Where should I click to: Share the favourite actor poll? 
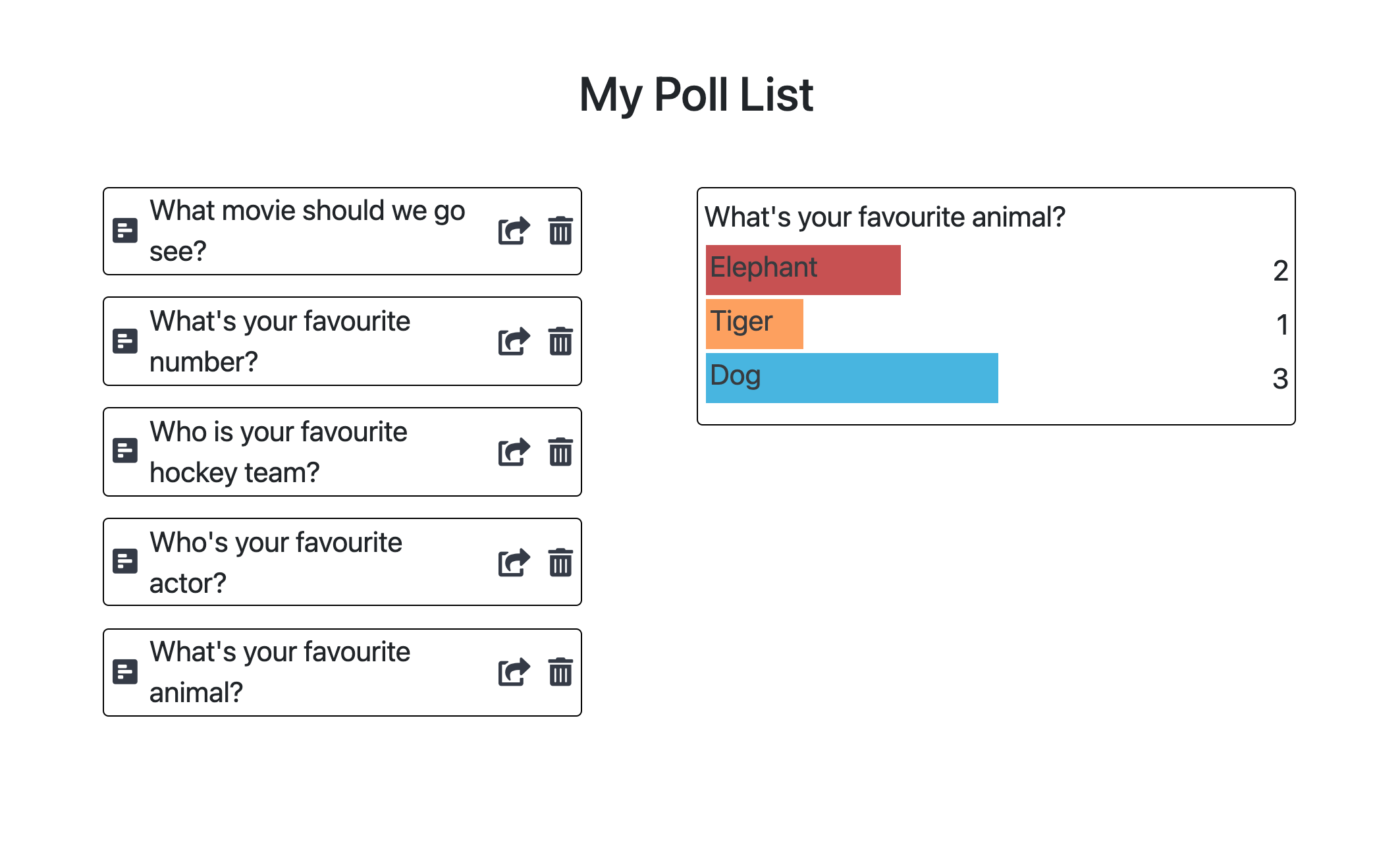(x=514, y=563)
